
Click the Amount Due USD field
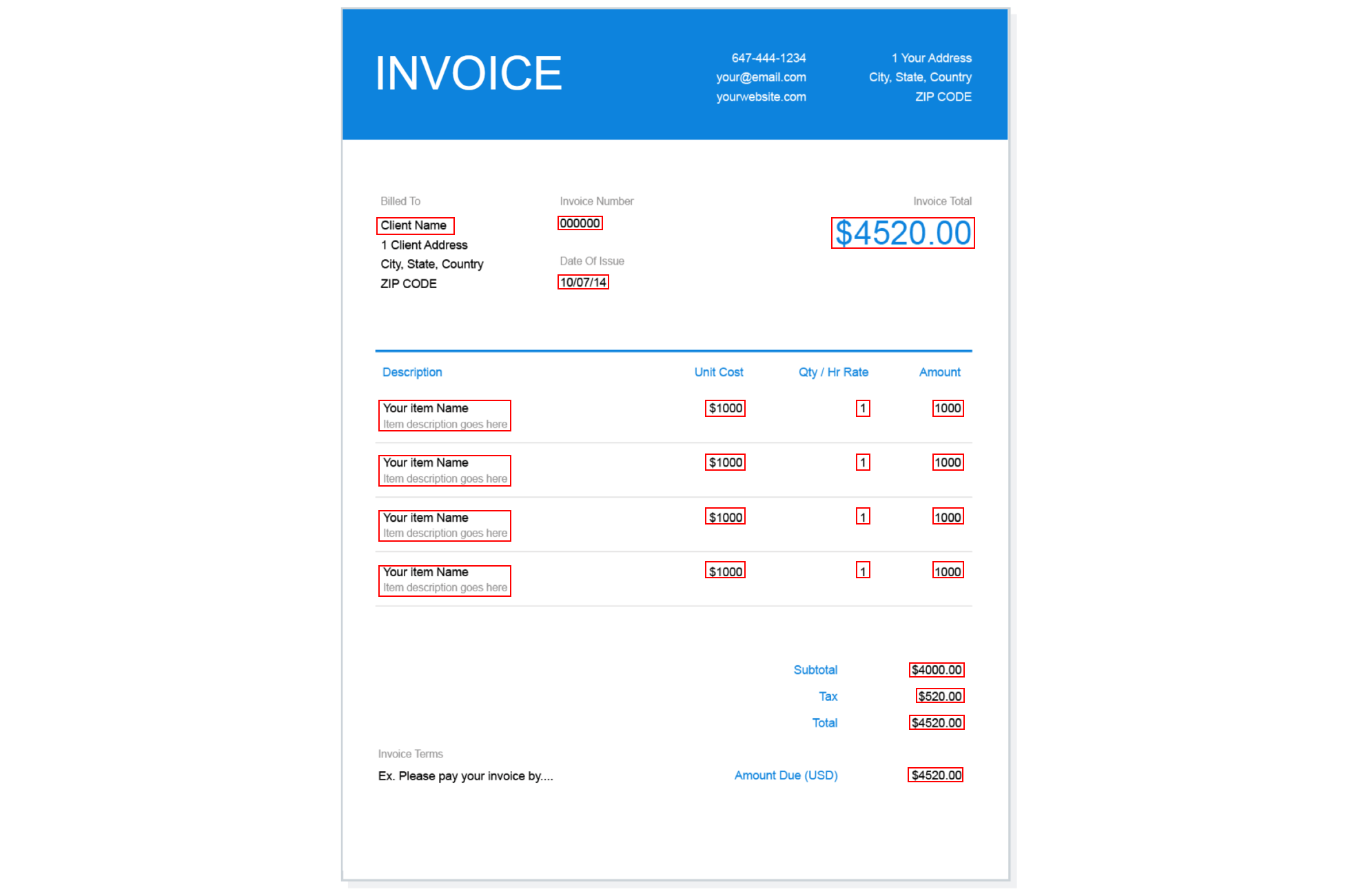(x=935, y=774)
